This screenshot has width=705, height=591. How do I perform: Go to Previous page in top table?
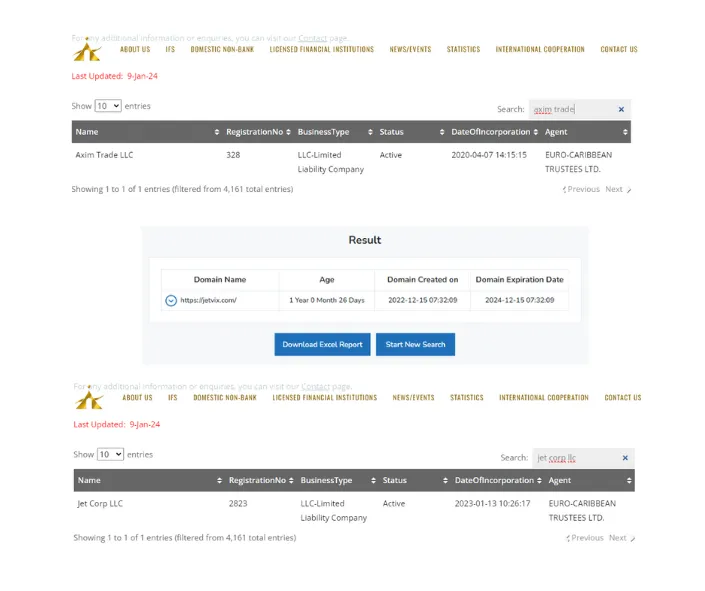(x=581, y=189)
